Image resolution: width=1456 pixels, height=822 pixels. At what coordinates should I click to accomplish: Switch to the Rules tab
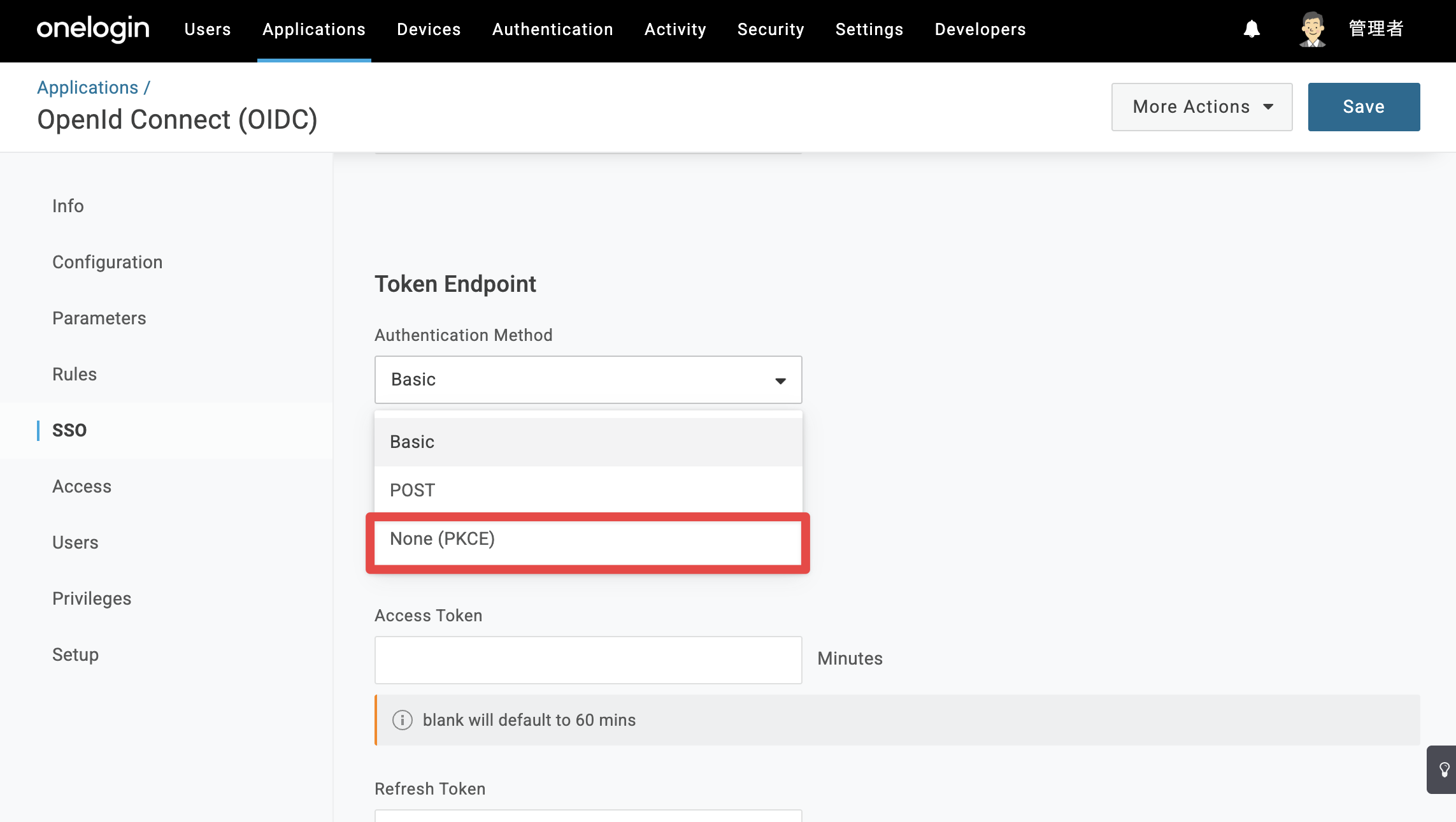[75, 374]
